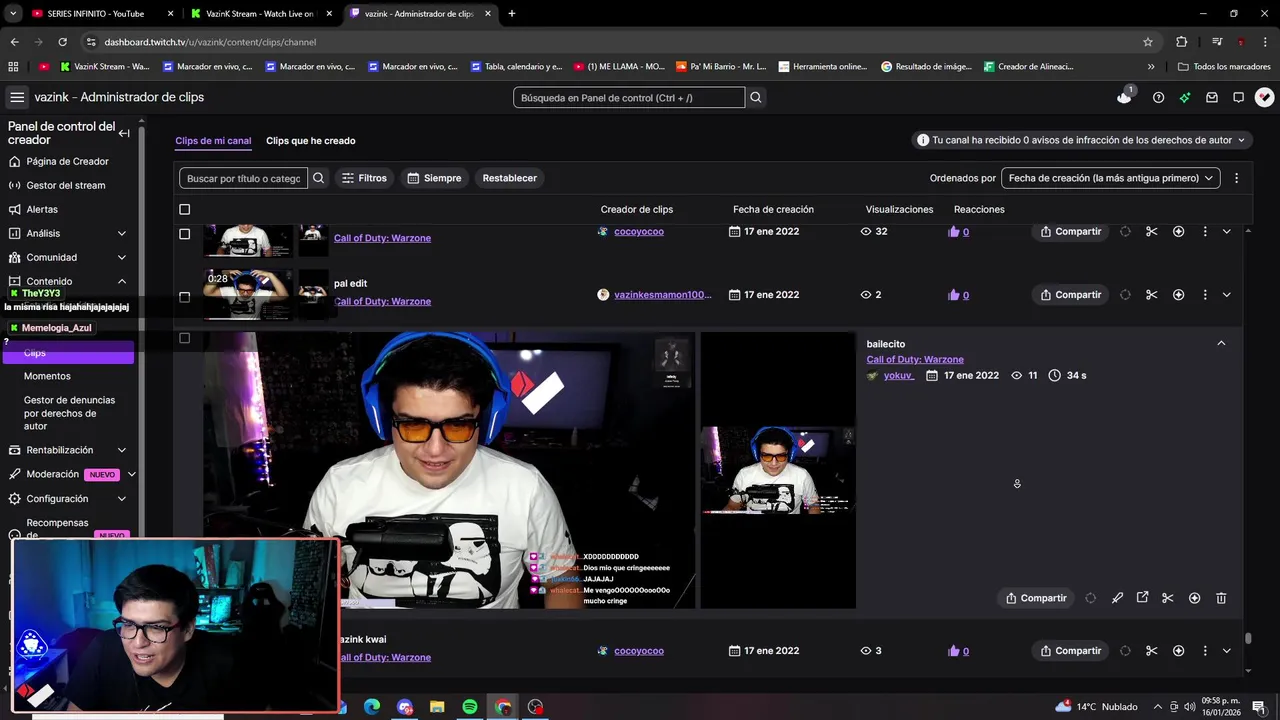Open the notifications icon with badge 1

click(1125, 96)
